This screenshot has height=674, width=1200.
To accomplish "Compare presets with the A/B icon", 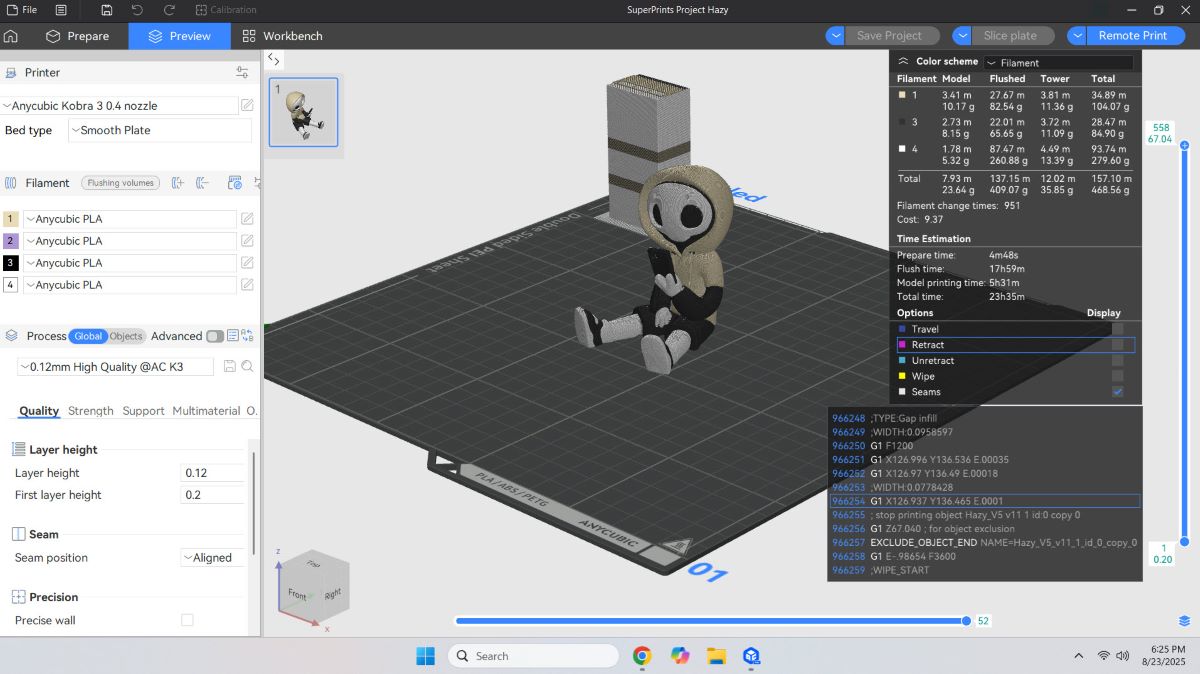I will pyautogui.click(x=247, y=336).
